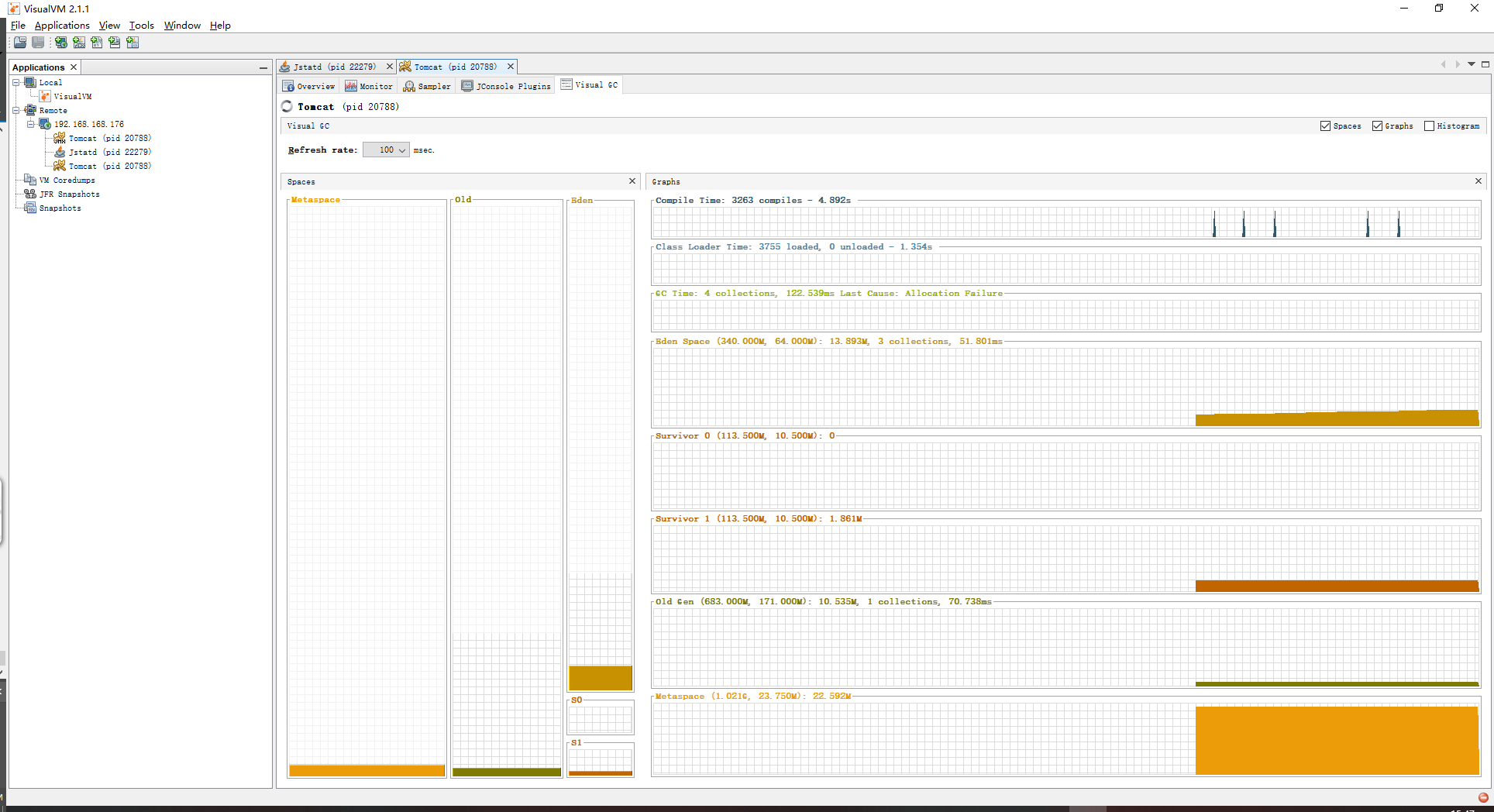The image size is (1494, 812).
Task: Click the Monitor tab chart icon
Action: (x=351, y=86)
